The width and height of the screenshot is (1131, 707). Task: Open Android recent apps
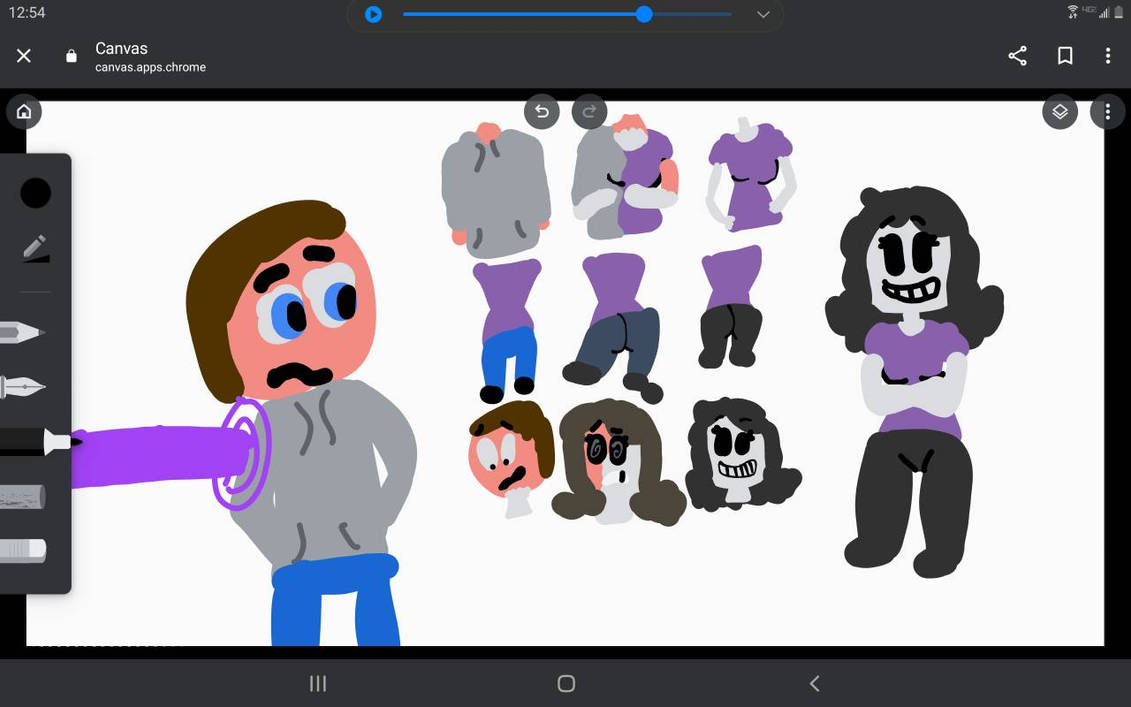tap(318, 683)
